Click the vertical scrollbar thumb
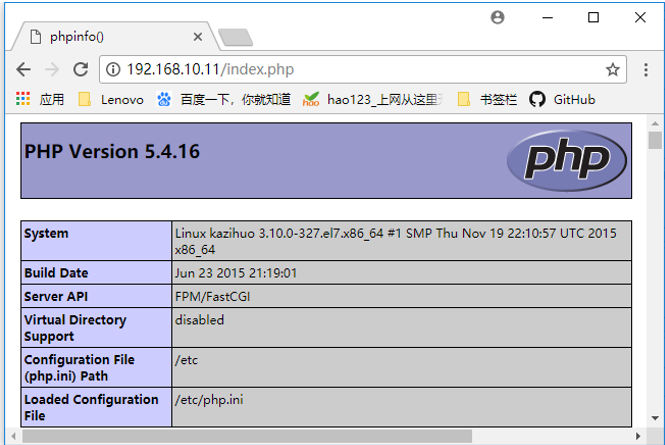The width and height of the screenshot is (665, 445). (x=655, y=140)
